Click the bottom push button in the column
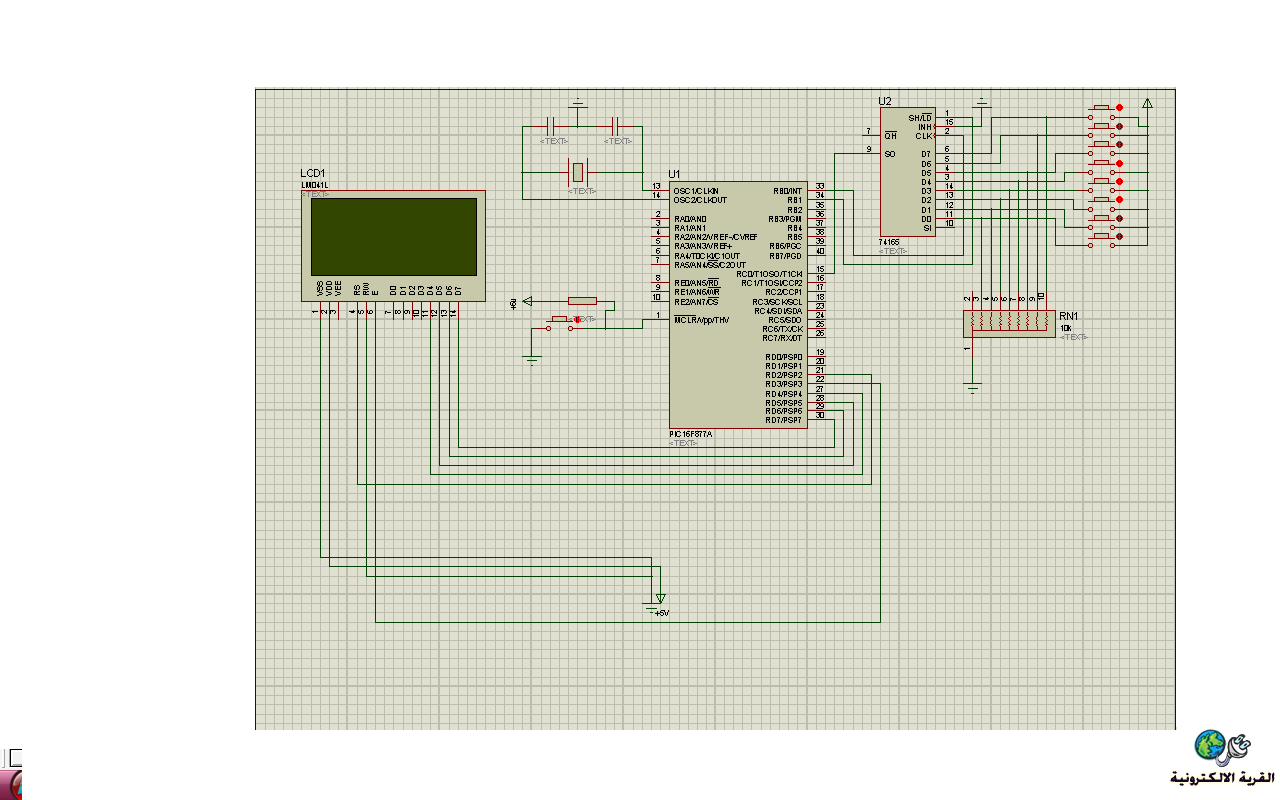This screenshot has height=800, width=1280. coord(1103,239)
